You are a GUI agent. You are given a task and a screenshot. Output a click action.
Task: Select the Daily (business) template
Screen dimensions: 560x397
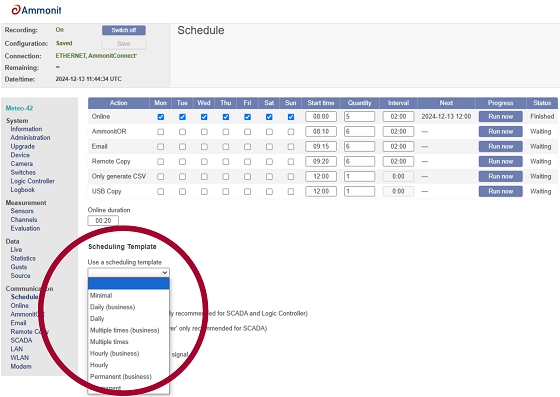pos(129,307)
